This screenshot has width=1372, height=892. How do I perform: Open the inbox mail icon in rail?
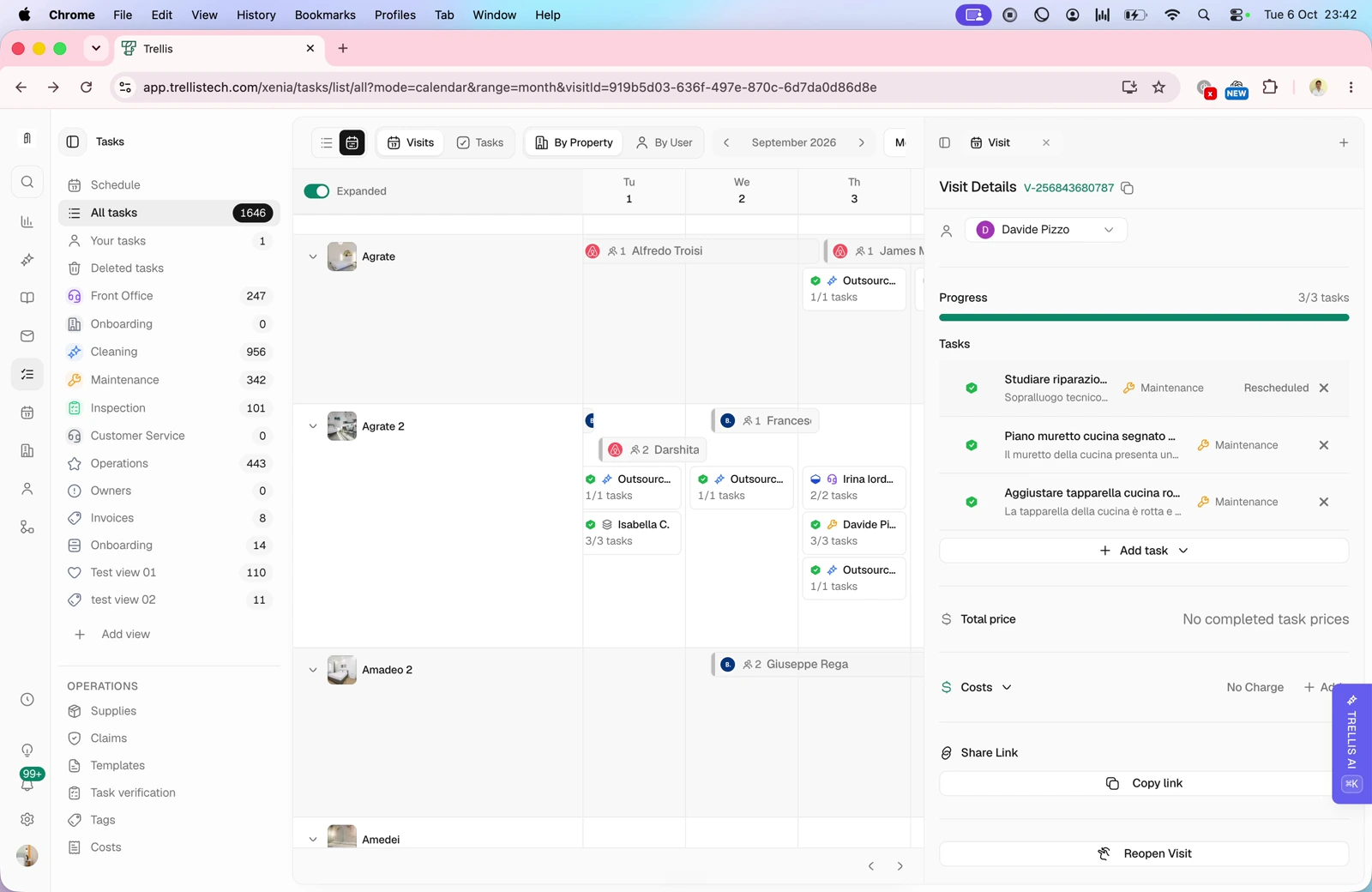[x=27, y=336]
